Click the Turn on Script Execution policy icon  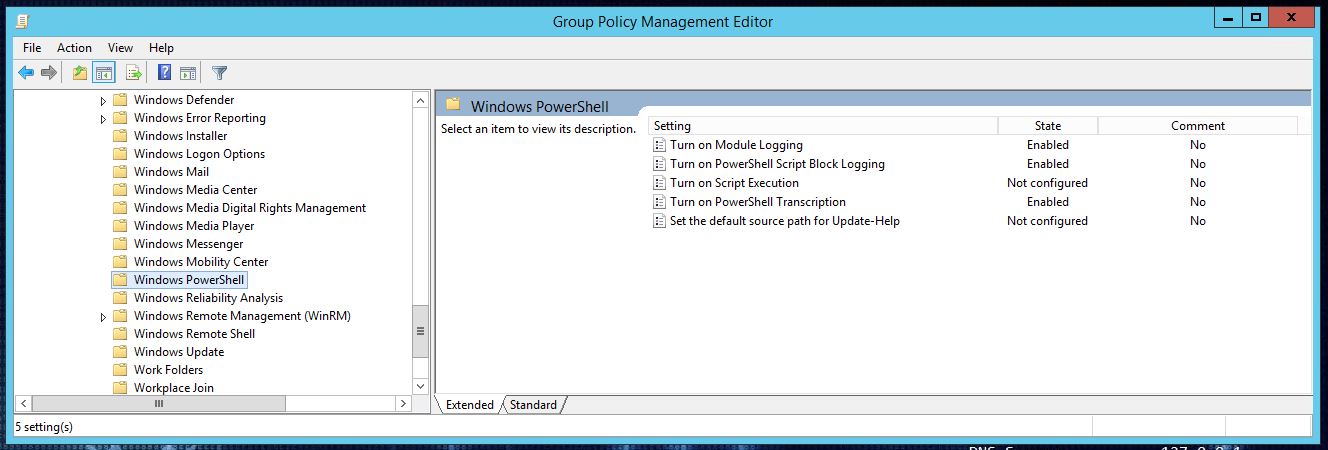point(659,183)
